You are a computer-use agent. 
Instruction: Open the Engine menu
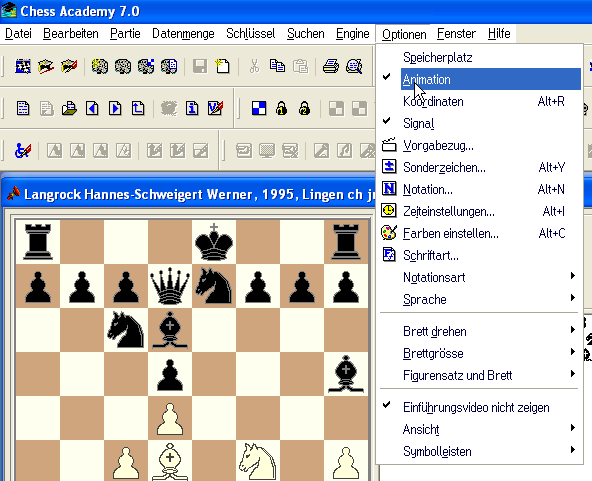[x=353, y=34]
